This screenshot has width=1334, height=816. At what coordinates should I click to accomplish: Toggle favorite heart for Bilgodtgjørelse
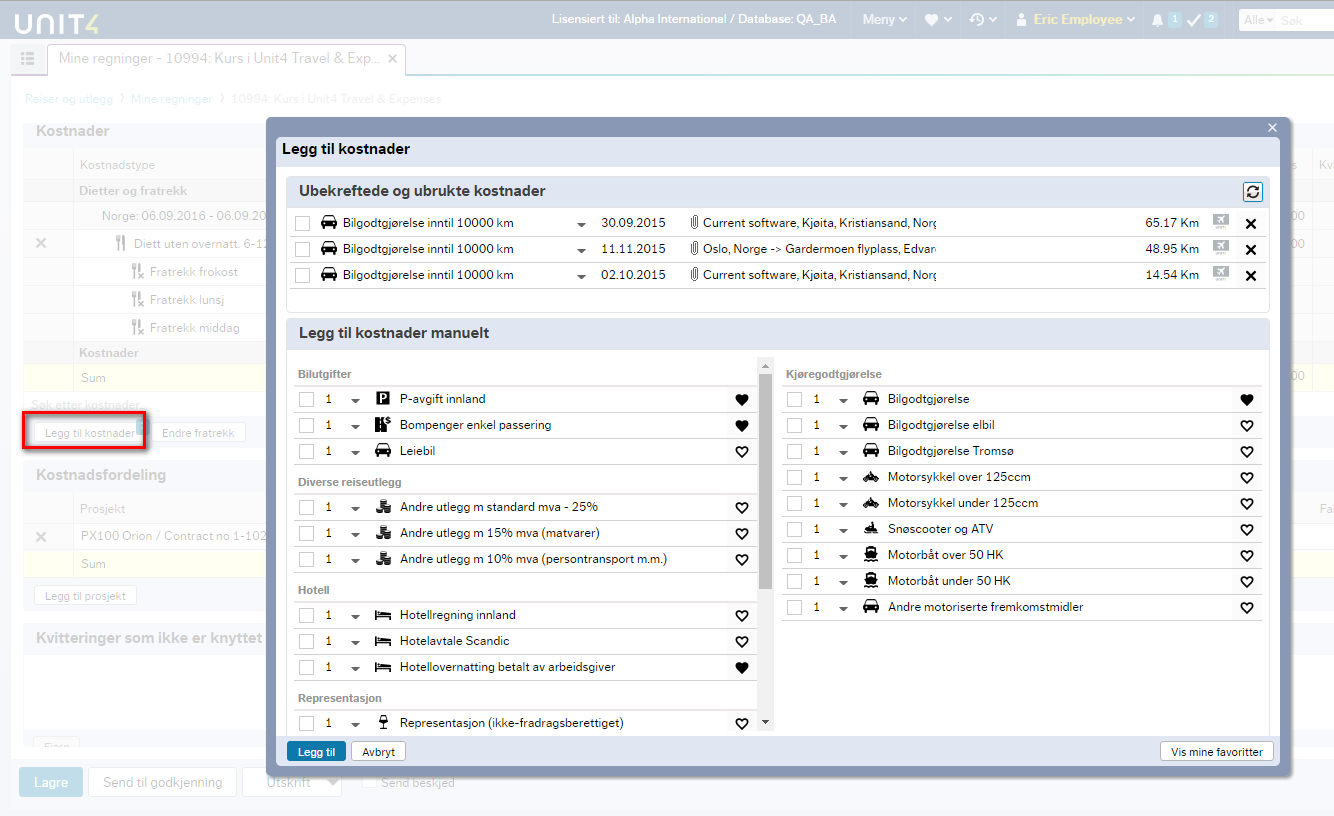[x=1246, y=399]
